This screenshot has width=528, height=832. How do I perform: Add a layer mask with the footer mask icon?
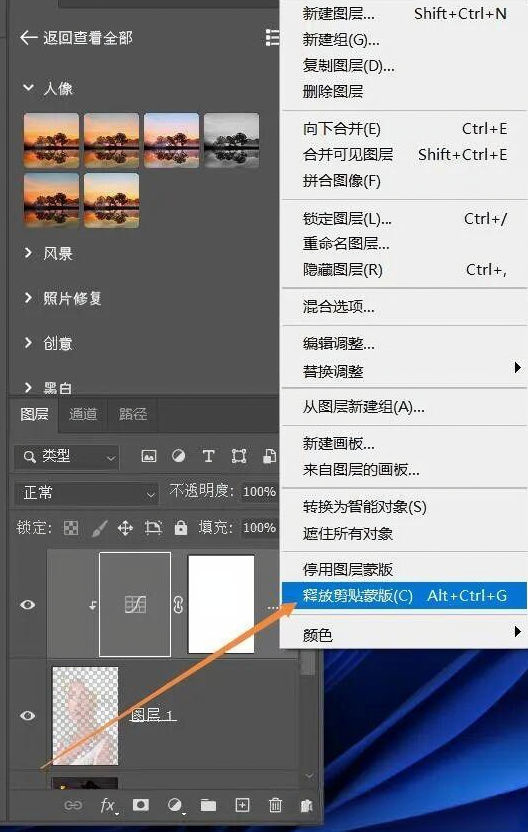(141, 805)
